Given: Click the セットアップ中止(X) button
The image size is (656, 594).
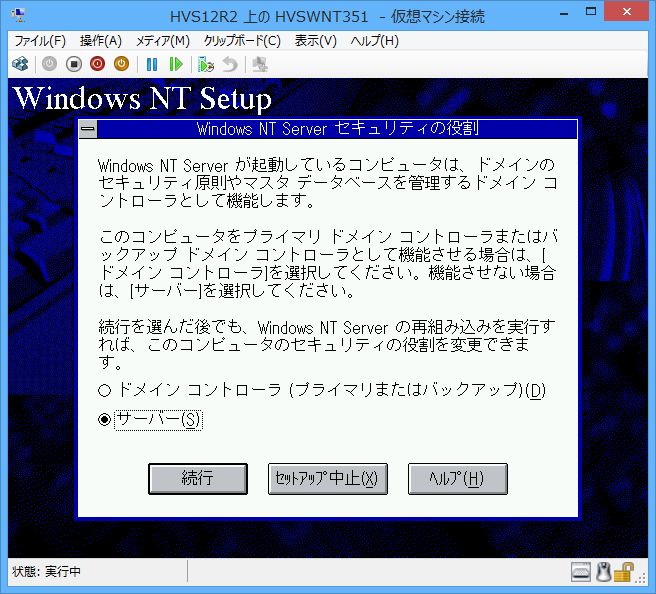Looking at the screenshot, I should [328, 479].
